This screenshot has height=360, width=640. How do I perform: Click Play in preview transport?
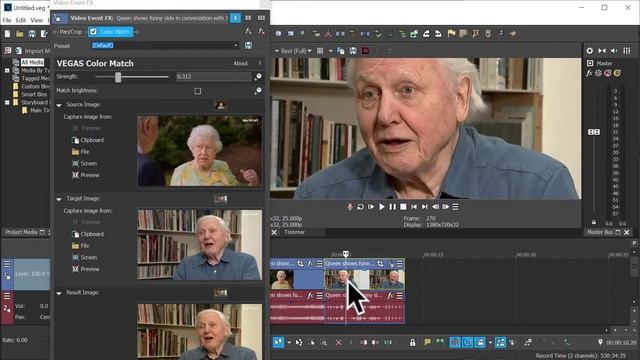point(382,207)
